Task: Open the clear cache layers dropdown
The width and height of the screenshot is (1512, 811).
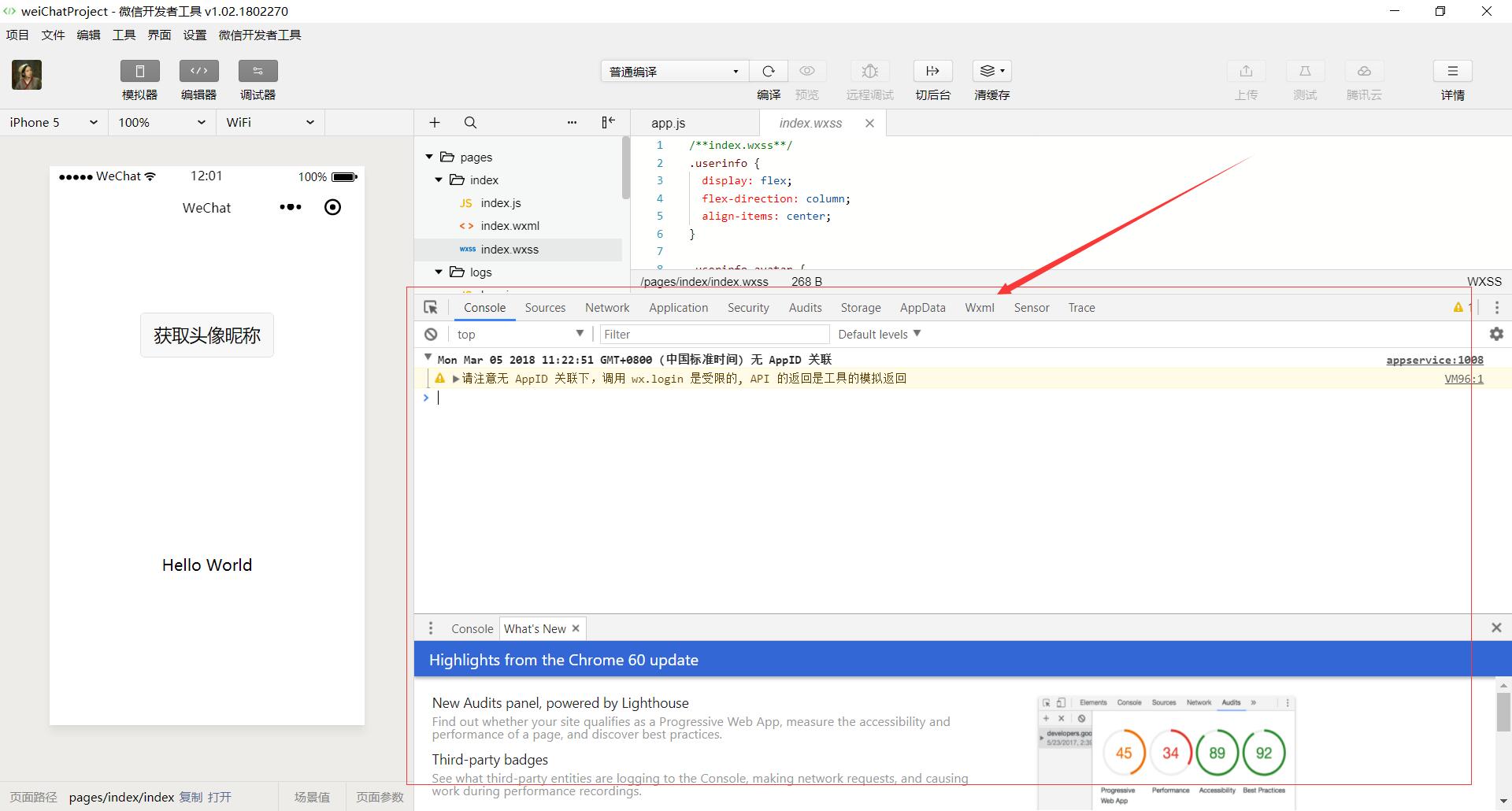Action: click(x=991, y=71)
